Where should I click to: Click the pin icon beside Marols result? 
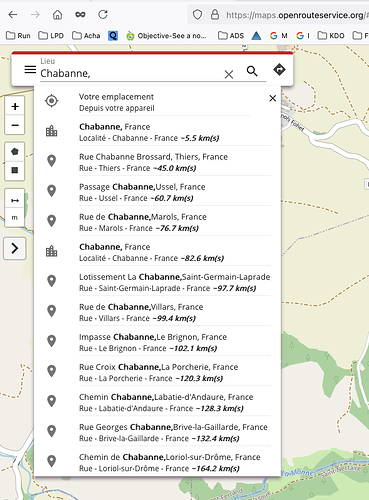52,221
